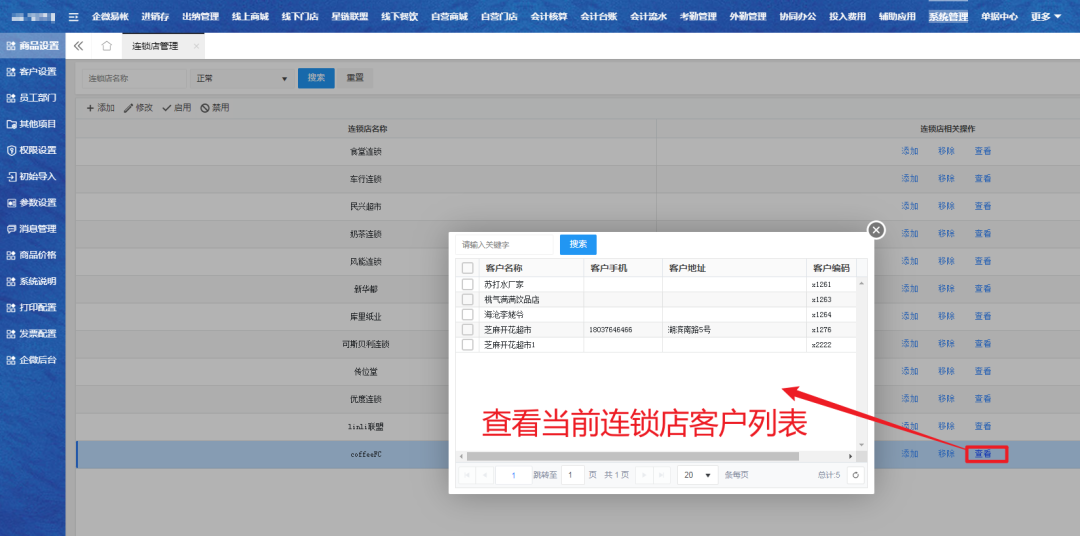Collapse tabs with the double-chevron icon

(x=79, y=46)
